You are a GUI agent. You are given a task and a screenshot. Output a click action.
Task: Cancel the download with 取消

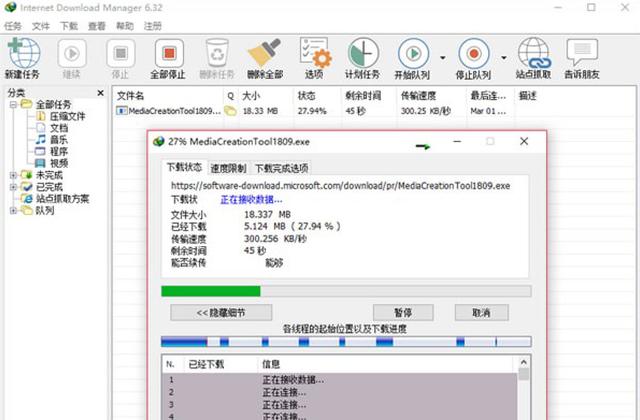[x=482, y=313]
